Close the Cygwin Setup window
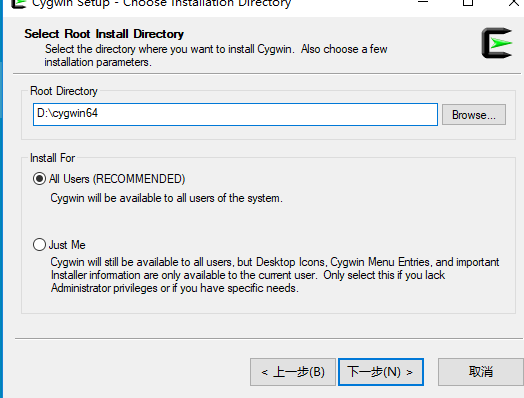 [514, 3]
